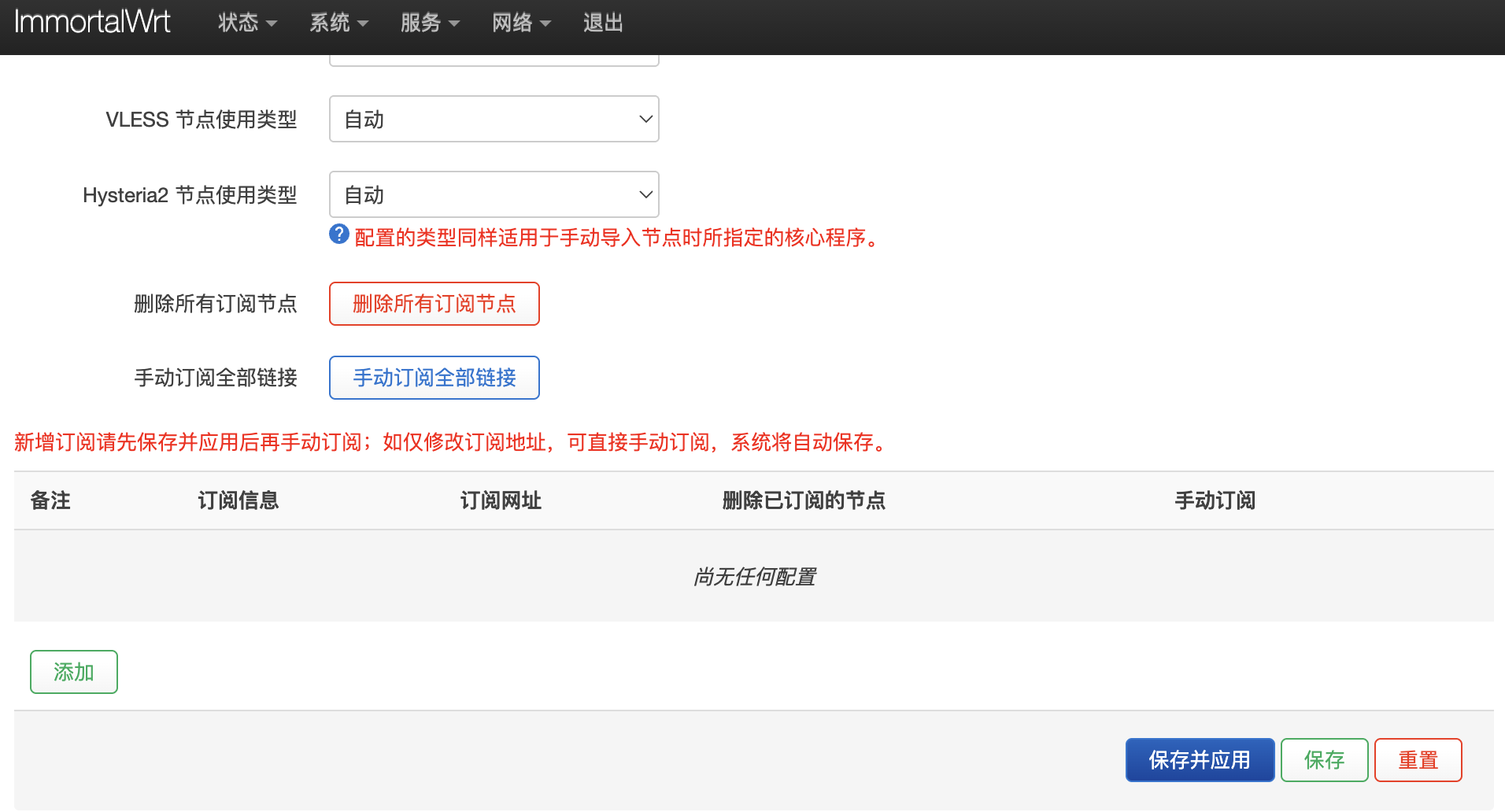Click the blue 手动订阅全部链接 button
This screenshot has width=1505, height=812.
click(x=434, y=378)
